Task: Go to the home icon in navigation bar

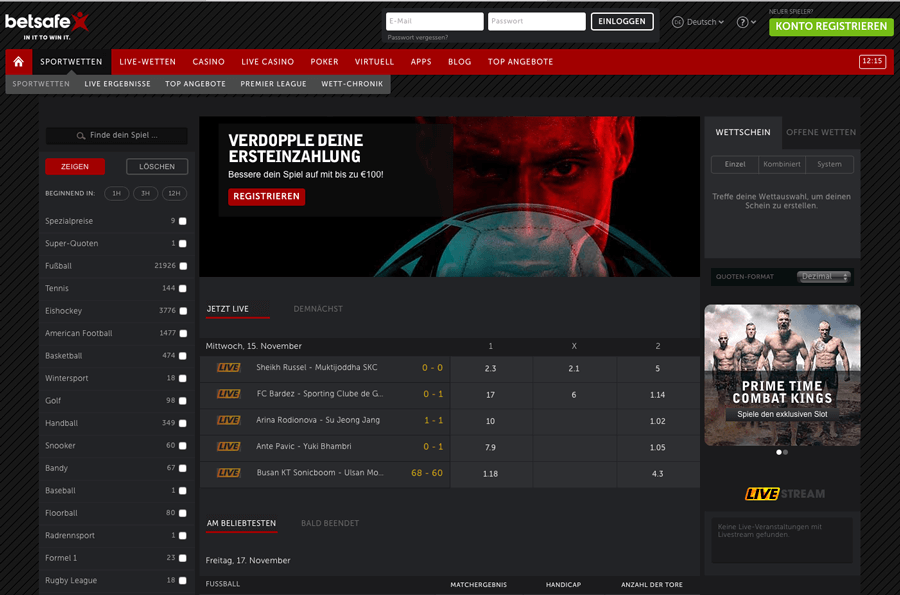Action: coord(18,61)
